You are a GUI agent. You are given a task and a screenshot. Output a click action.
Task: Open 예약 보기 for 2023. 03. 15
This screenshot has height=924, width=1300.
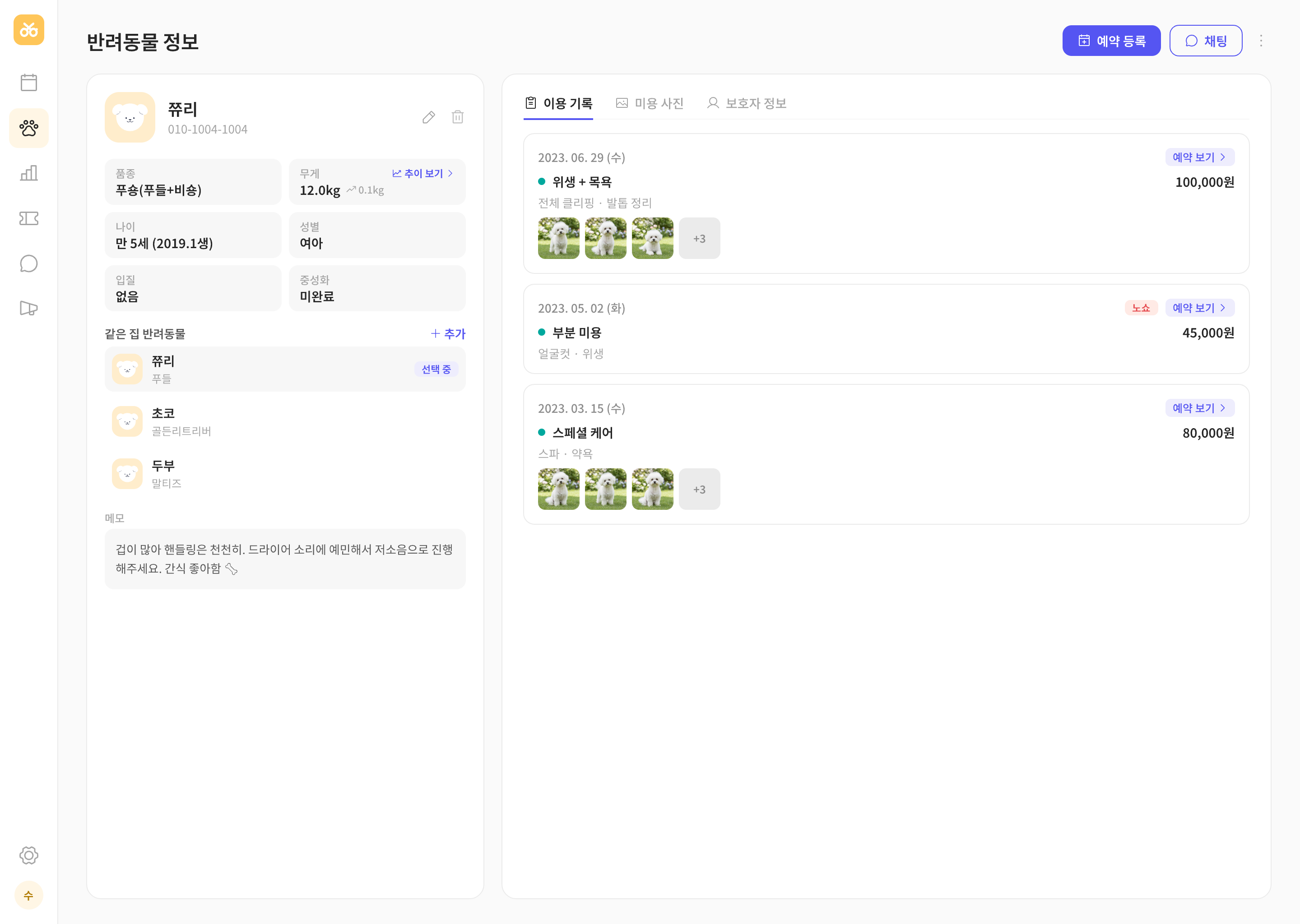click(x=1199, y=408)
